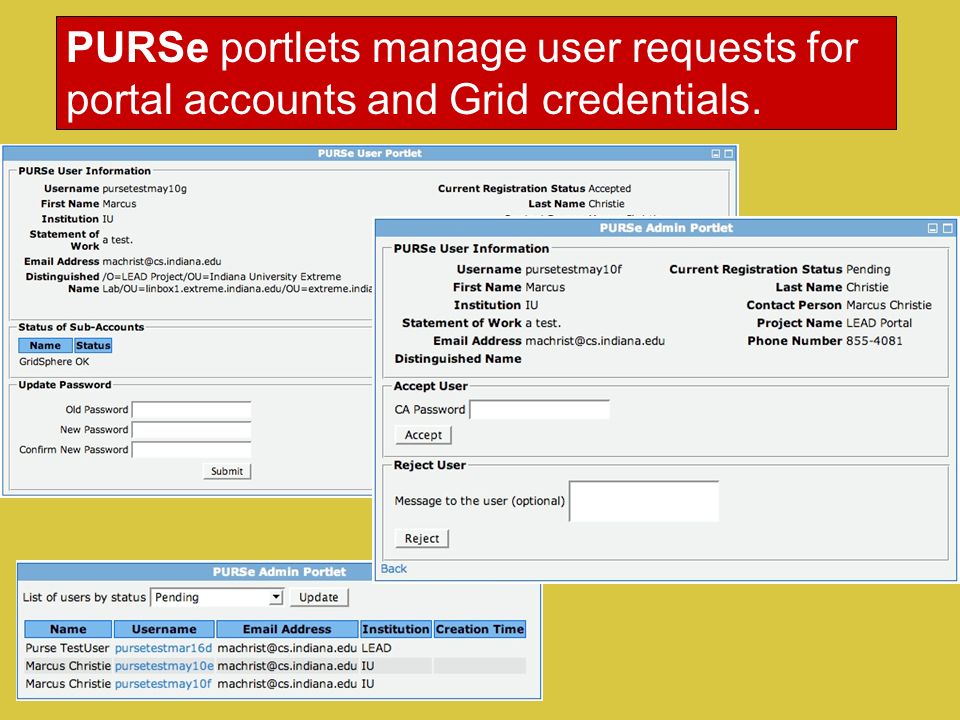This screenshot has height=720, width=960.
Task: Click username value 'pursetestmay10f' in Admin Portlet details
Action: coord(574,269)
